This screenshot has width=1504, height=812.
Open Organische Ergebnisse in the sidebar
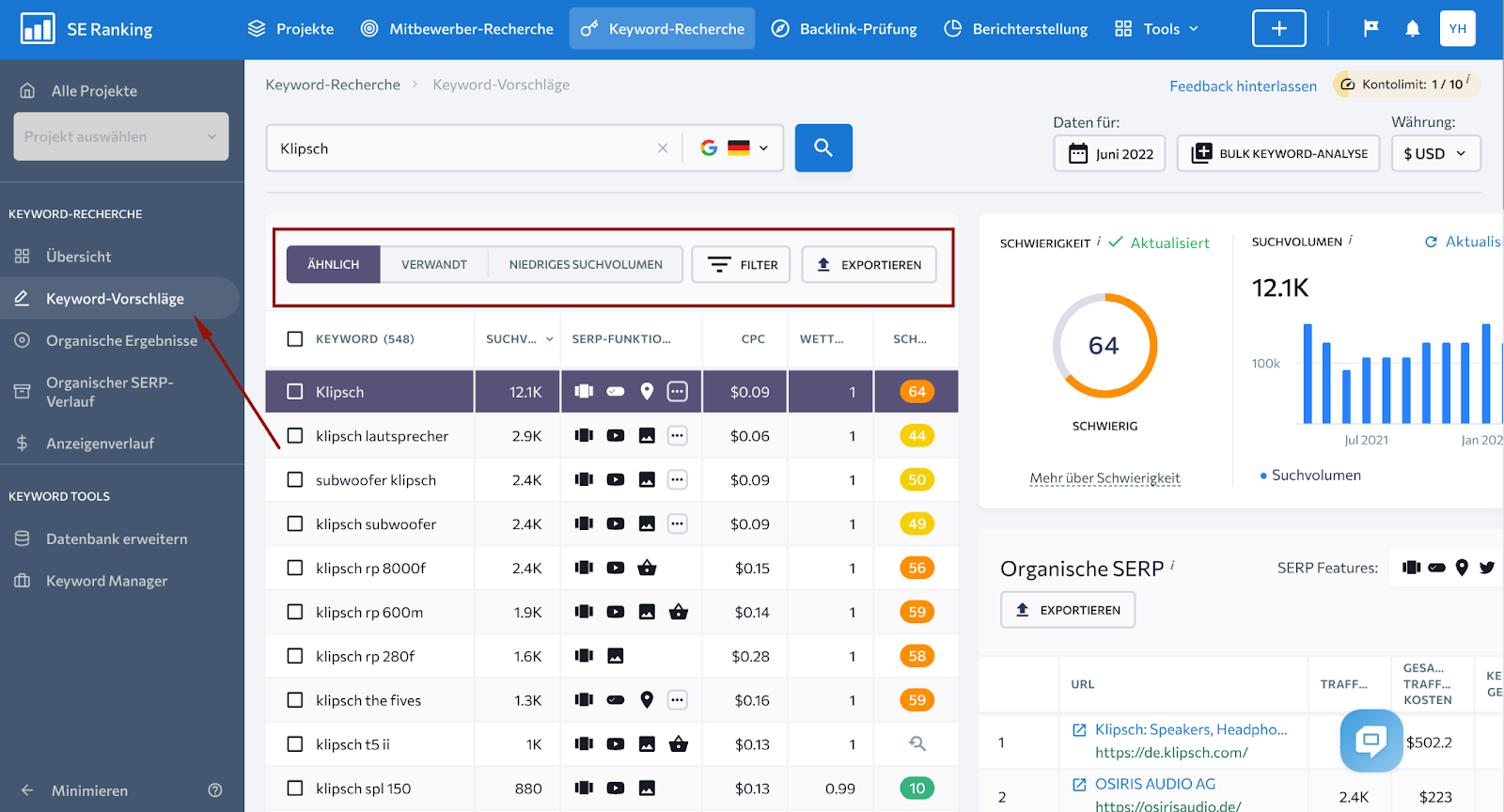(121, 340)
